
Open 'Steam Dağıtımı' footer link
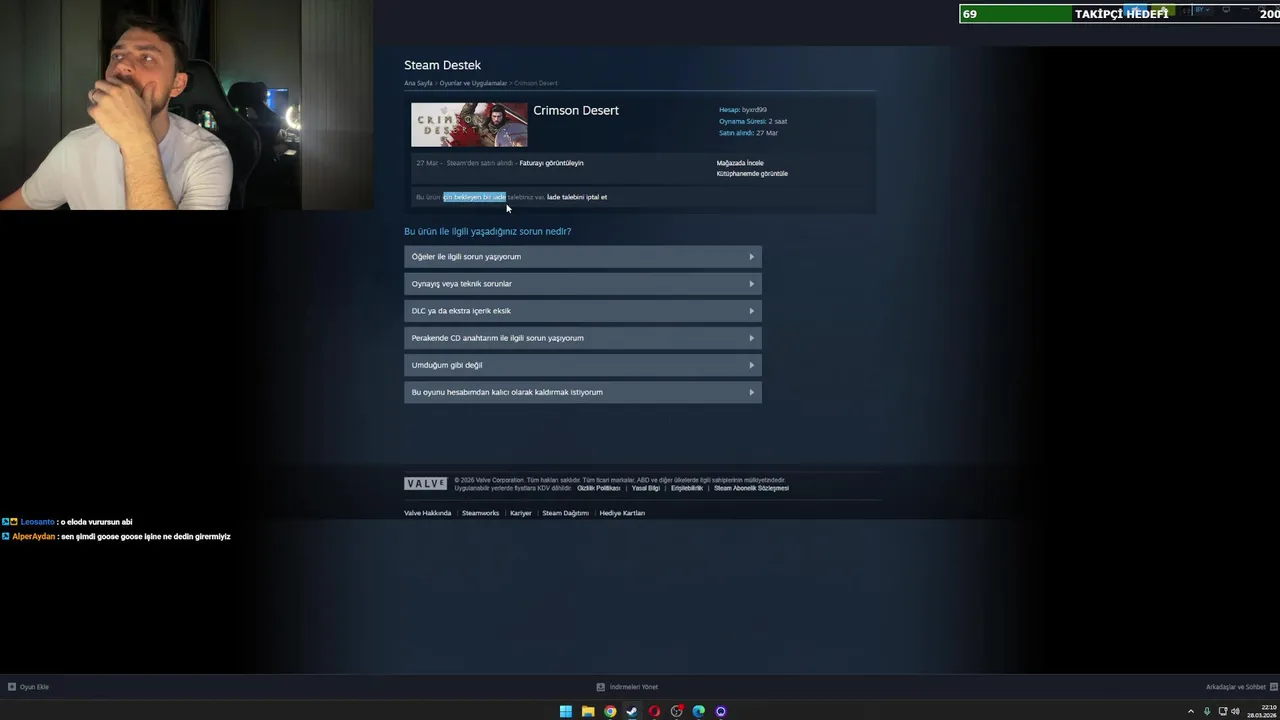tap(565, 513)
